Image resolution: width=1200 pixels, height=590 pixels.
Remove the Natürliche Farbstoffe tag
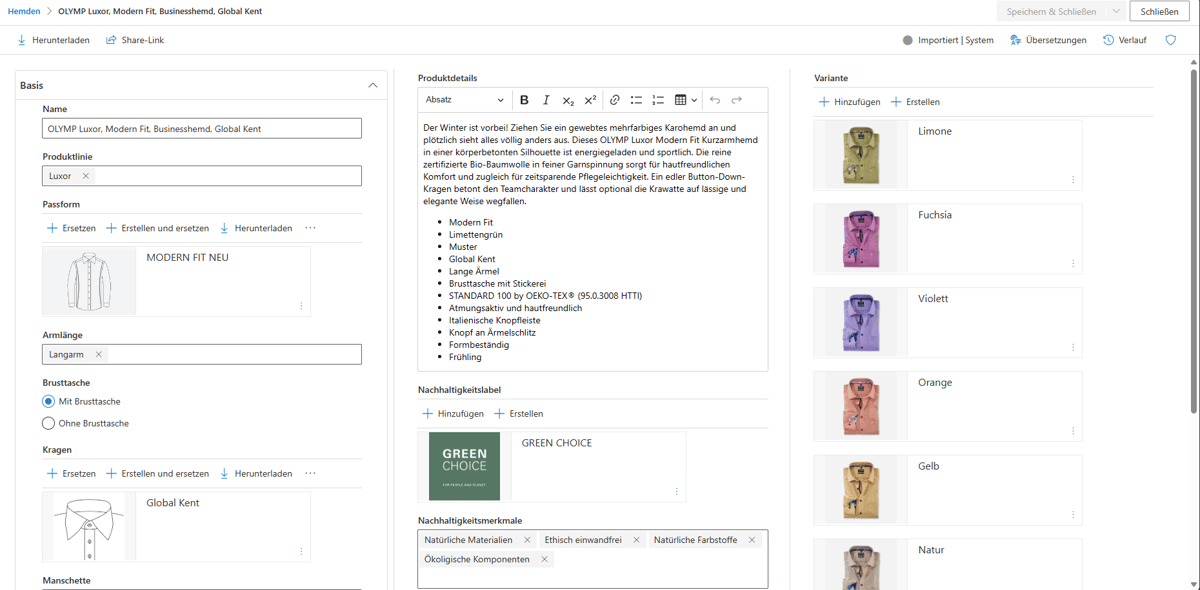pos(752,540)
